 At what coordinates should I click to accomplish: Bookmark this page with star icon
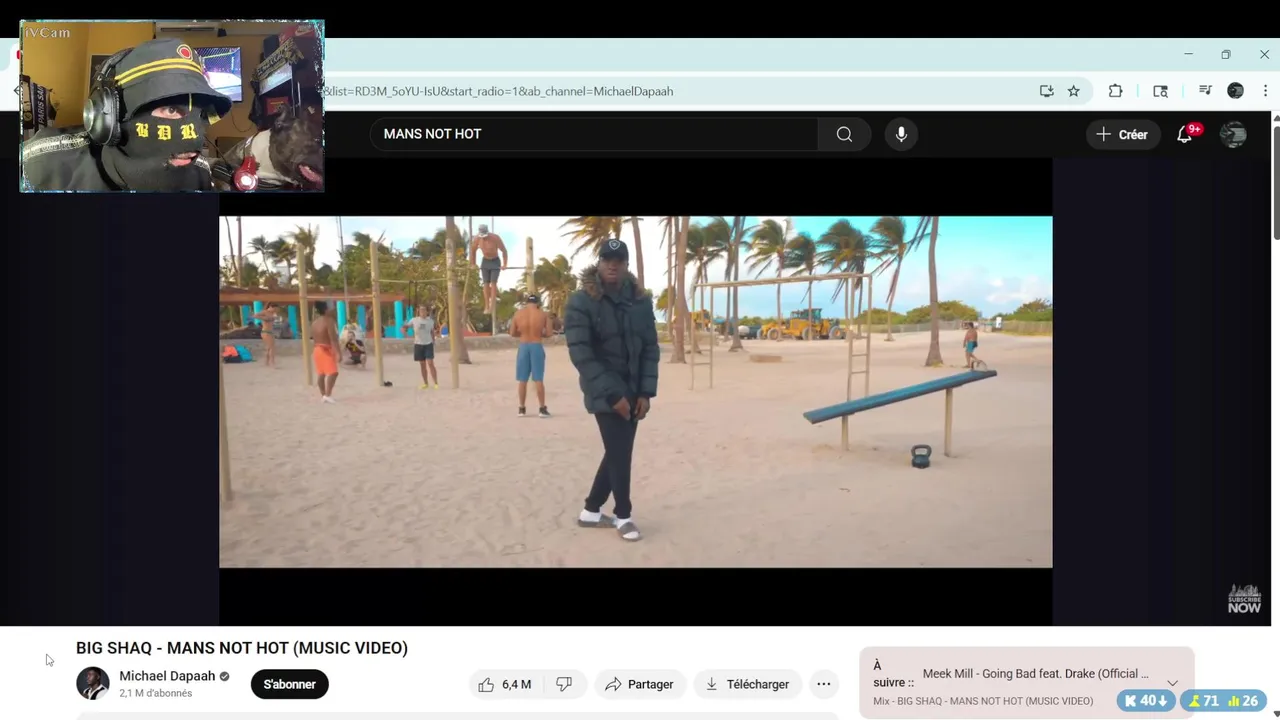pos(1074,91)
